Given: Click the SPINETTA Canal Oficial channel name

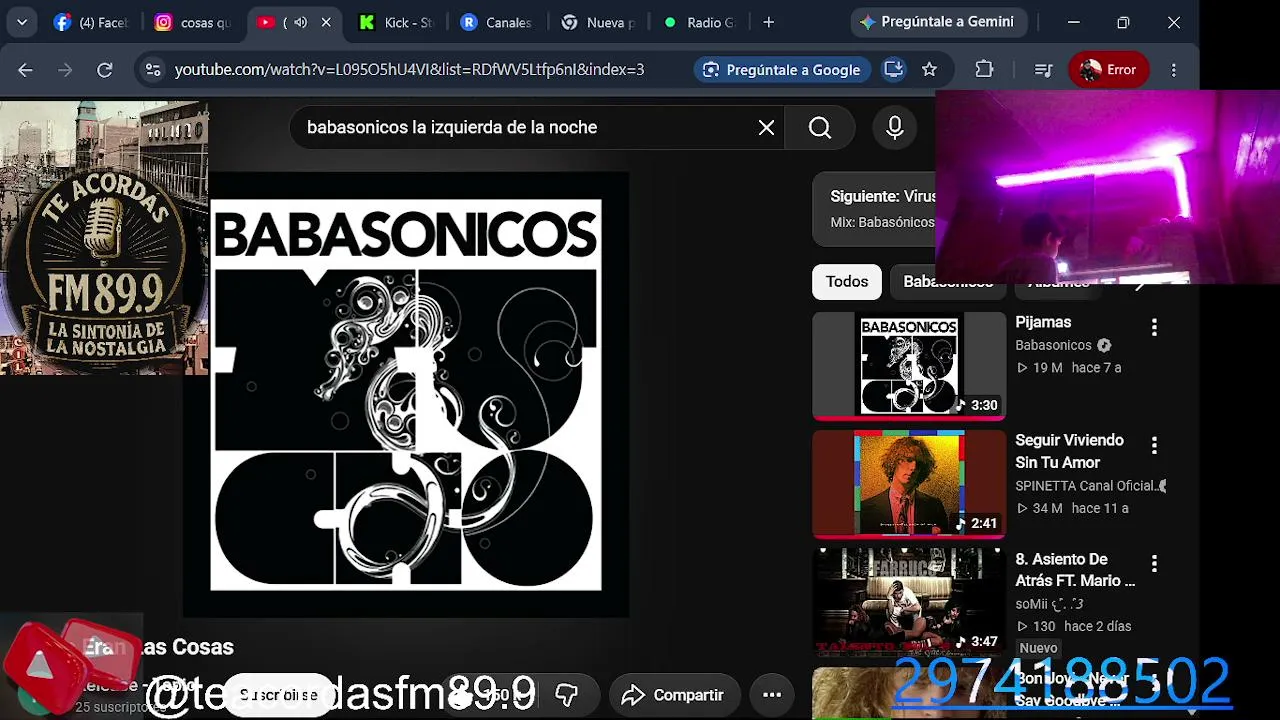Looking at the screenshot, I should pyautogui.click(x=1086, y=486).
